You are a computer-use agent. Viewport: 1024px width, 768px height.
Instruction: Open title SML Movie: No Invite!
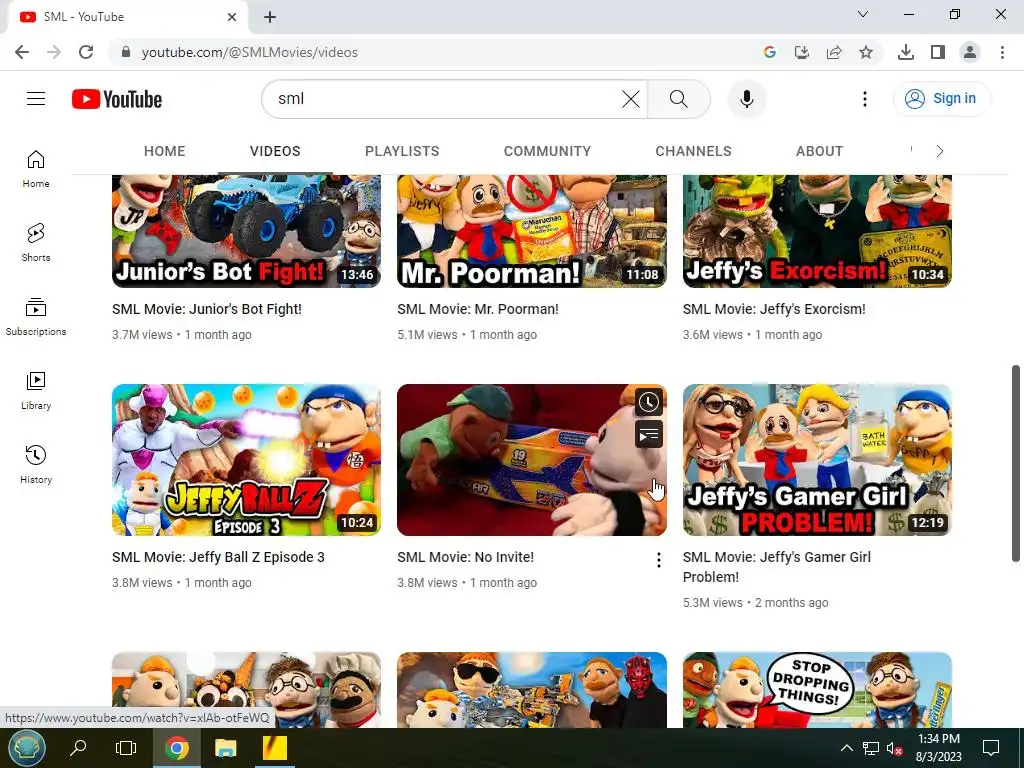tap(466, 558)
